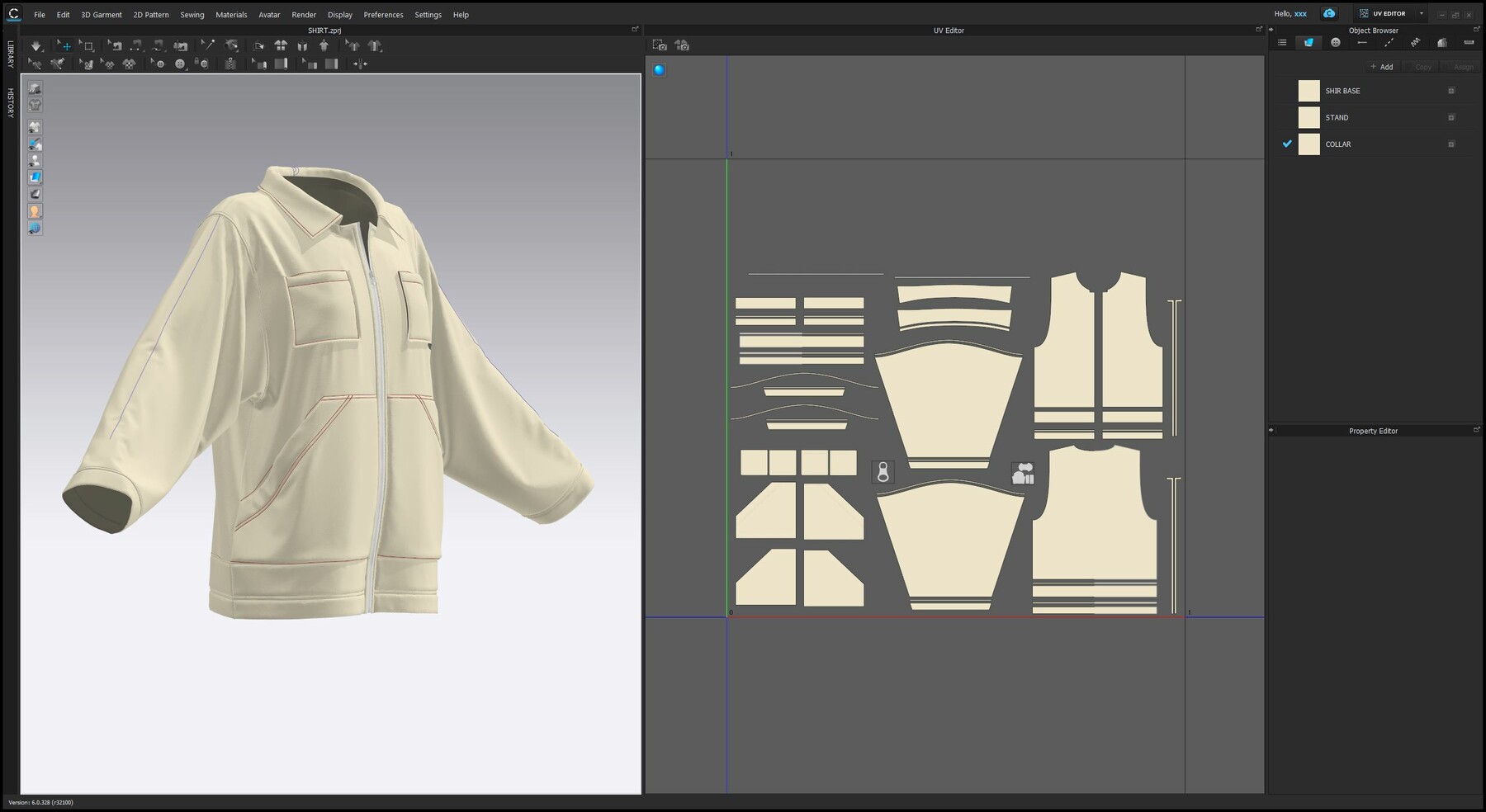The height and width of the screenshot is (812, 1486).
Task: Check the STAND fabric as active
Action: tap(1286, 117)
